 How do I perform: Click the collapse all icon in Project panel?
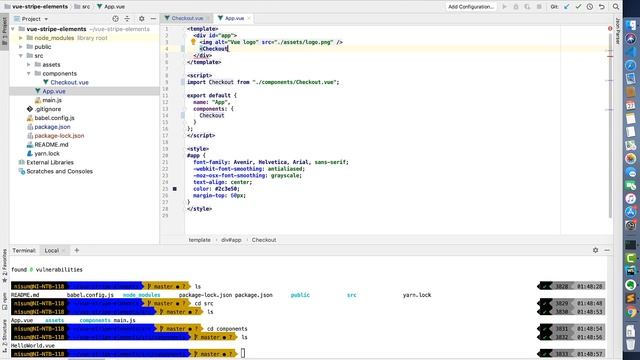[x=127, y=19]
